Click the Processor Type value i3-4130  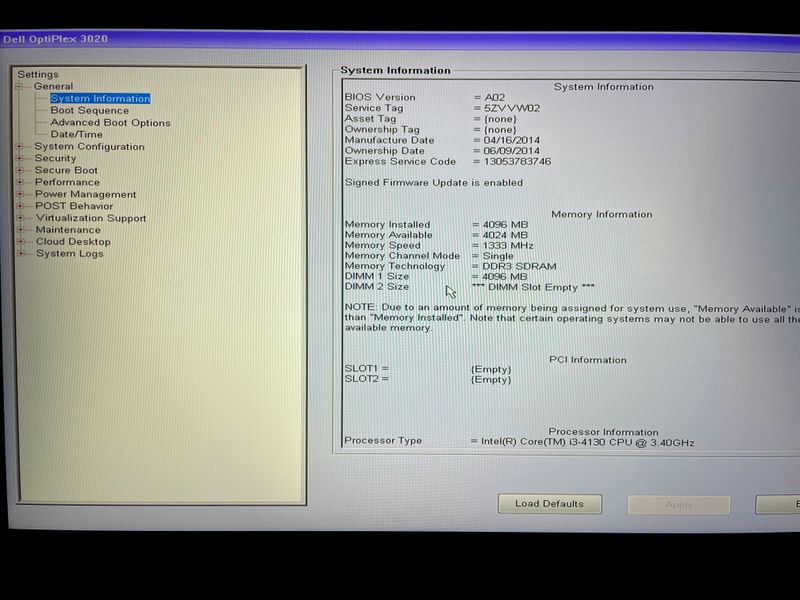pyautogui.click(x=587, y=442)
